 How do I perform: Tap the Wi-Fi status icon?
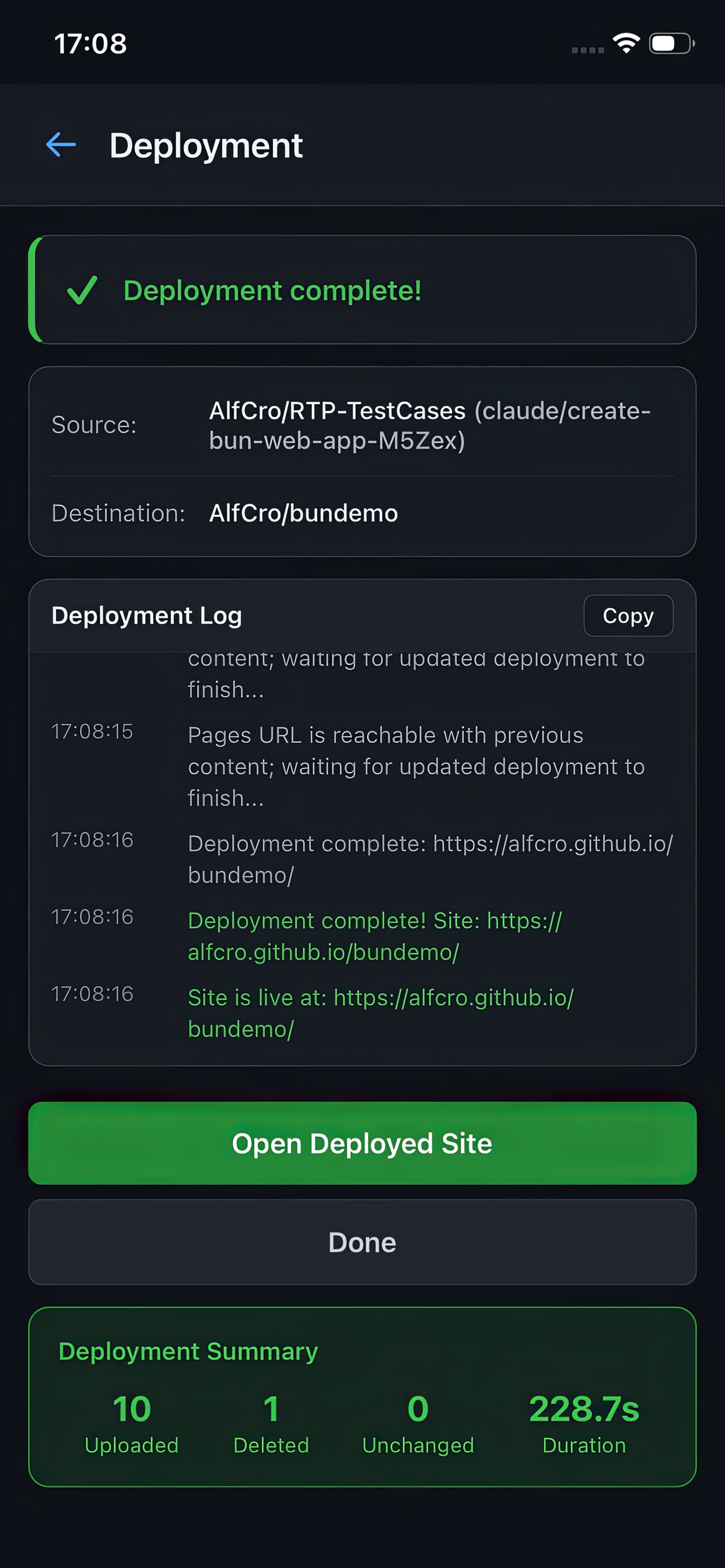626,43
